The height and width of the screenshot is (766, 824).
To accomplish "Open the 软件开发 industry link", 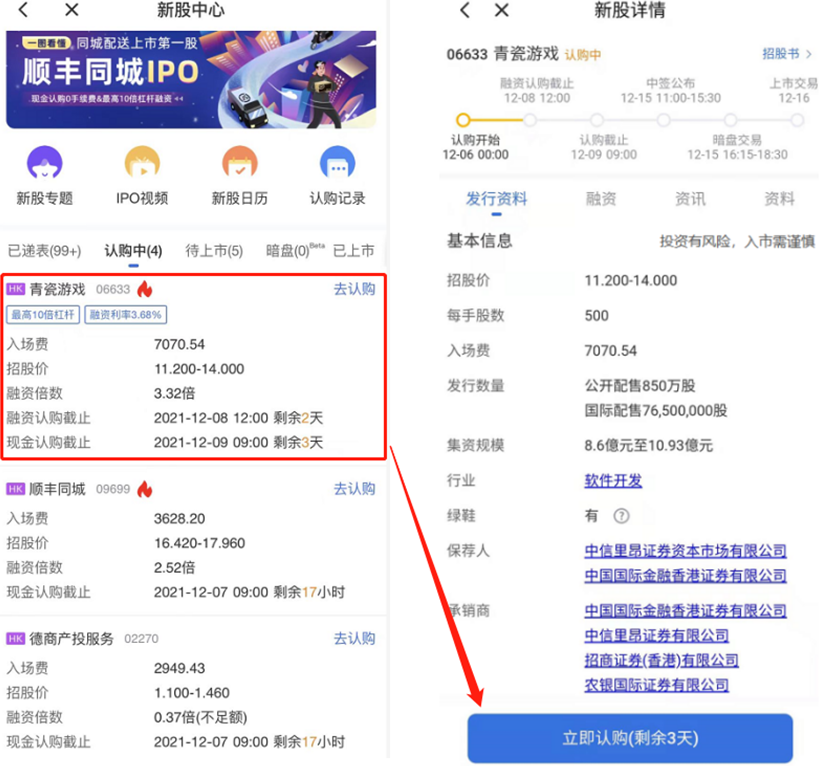I will tap(613, 481).
